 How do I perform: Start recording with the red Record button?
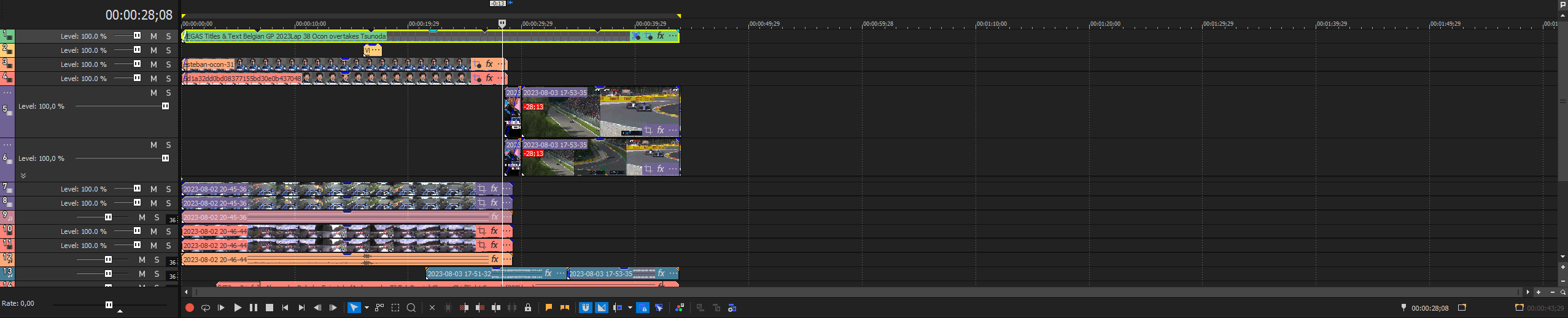tap(190, 308)
